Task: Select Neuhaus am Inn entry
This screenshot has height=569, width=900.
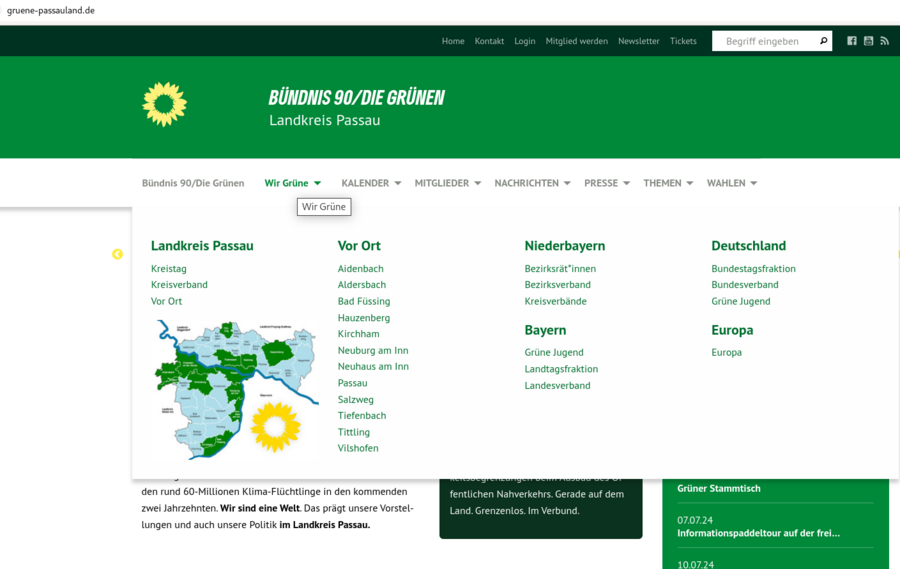Action: click(x=373, y=366)
